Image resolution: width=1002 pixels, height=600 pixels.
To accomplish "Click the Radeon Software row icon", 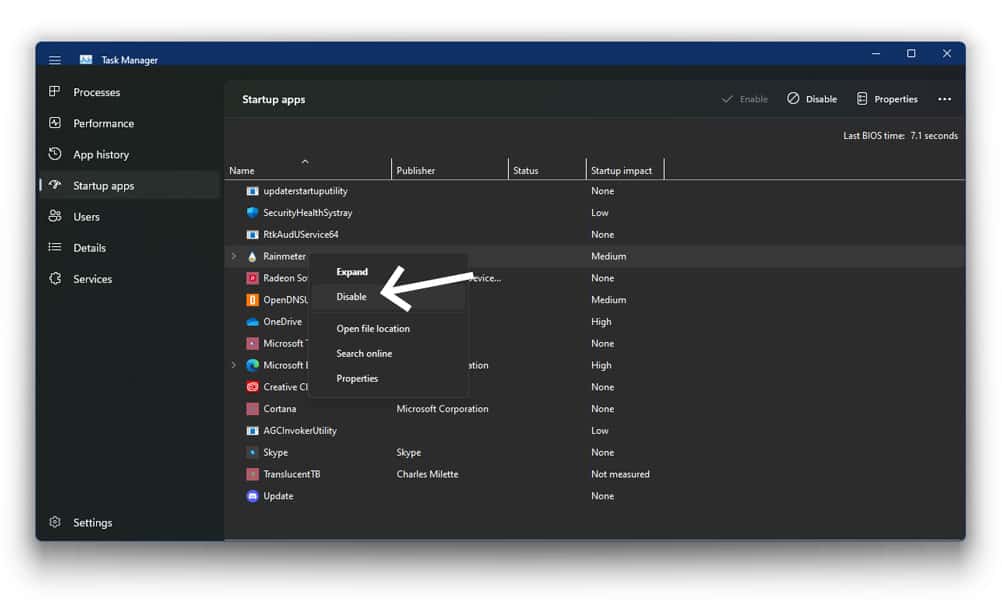I will tap(252, 278).
